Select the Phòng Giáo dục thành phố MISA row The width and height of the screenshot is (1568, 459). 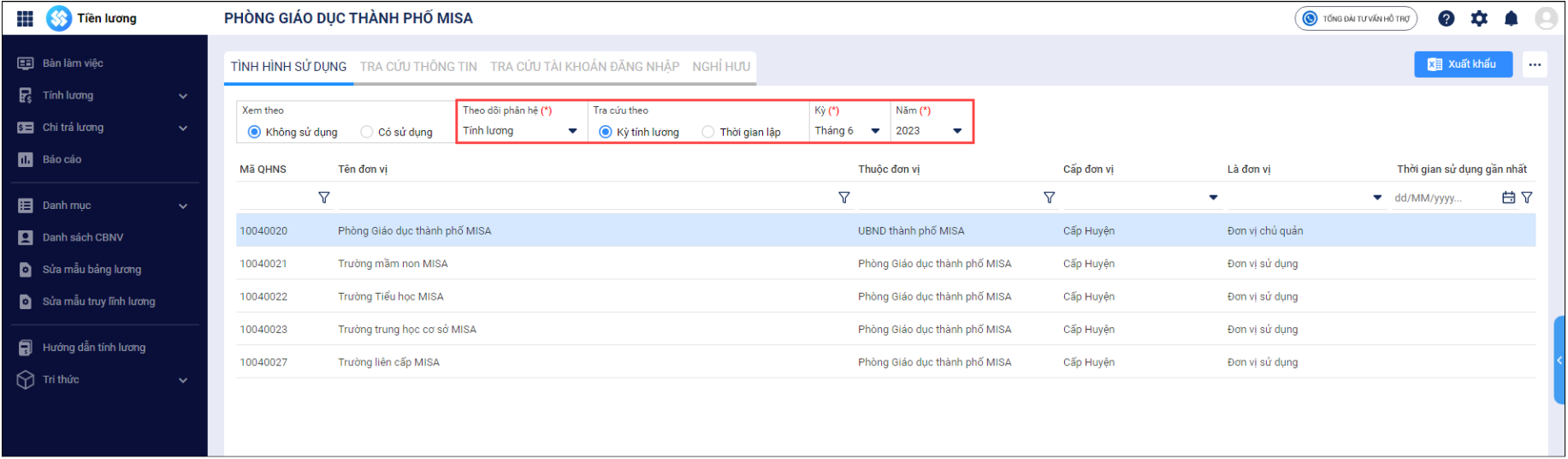(885, 231)
